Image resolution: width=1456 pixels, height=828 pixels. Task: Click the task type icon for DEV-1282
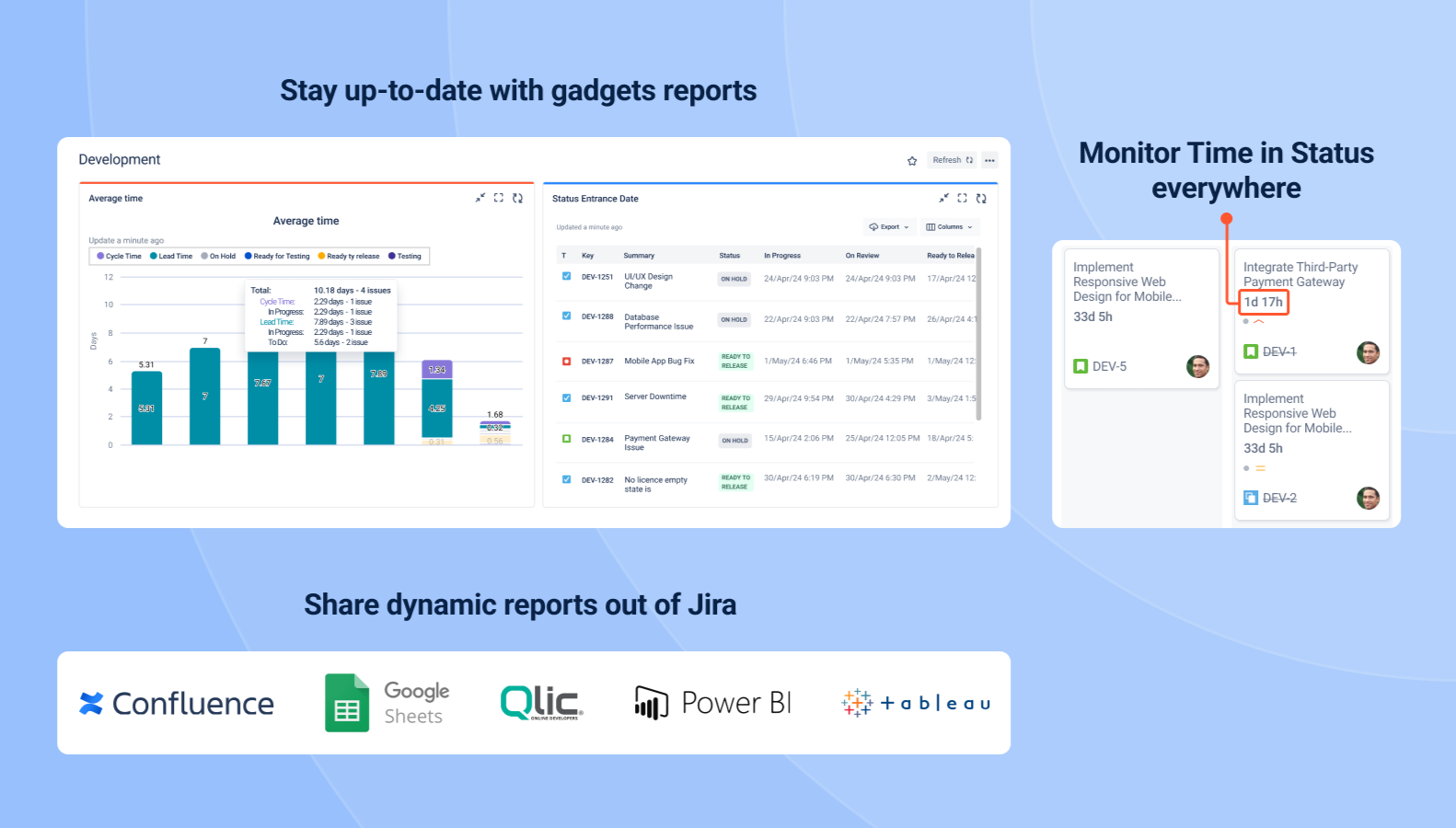tap(566, 479)
